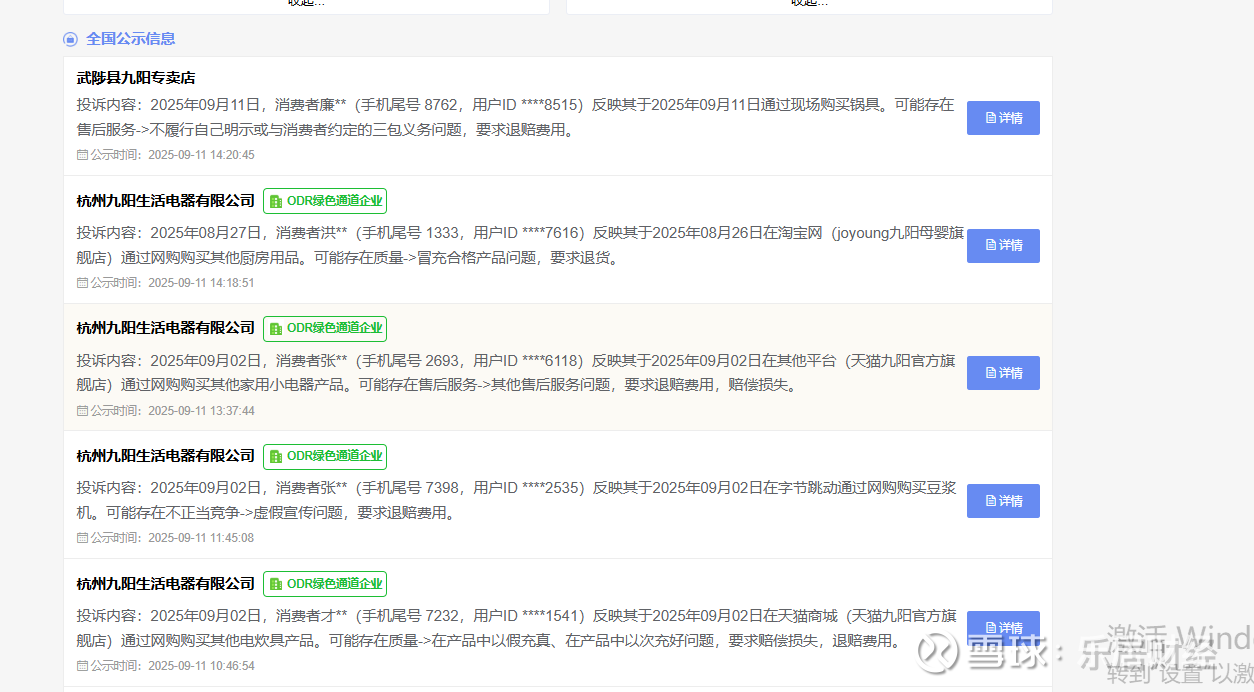Click calendar icon beside 2025-09-11 11:45:08
Viewport: 1254px width, 692px height.
tap(82, 538)
